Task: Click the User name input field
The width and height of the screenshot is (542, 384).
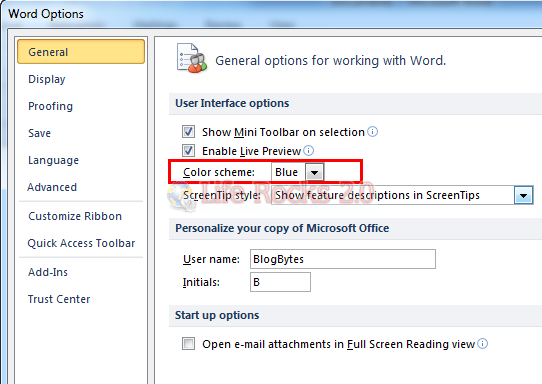Action: 343,259
